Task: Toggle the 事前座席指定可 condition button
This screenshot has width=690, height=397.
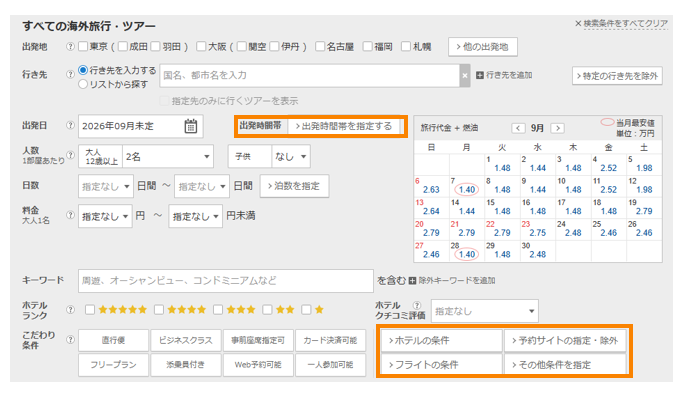Action: point(258,340)
